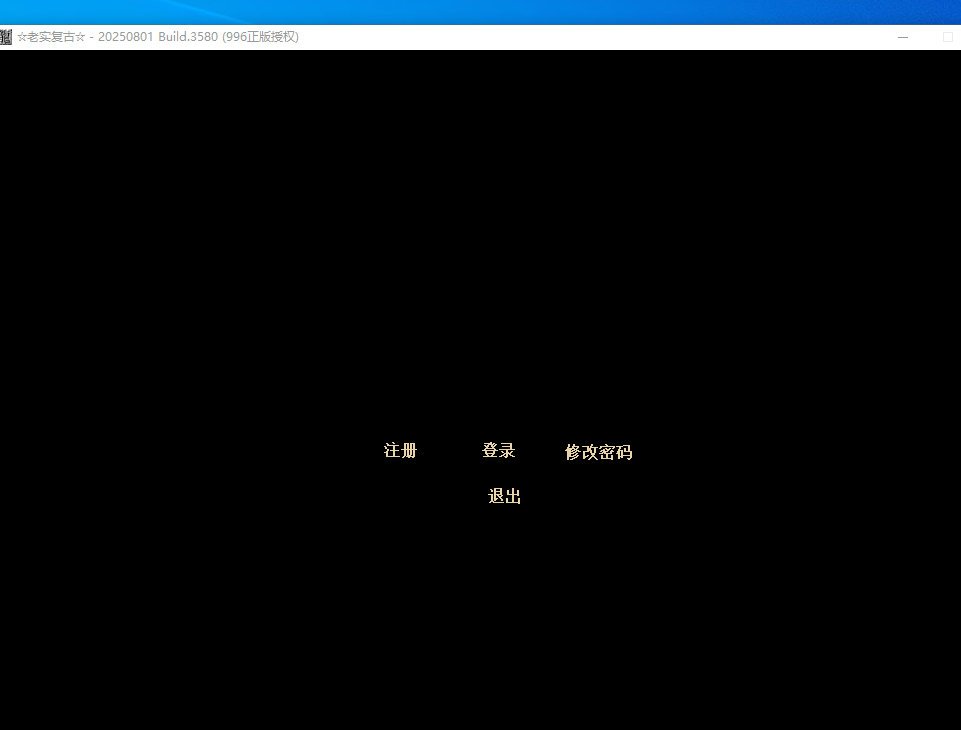Maximize the ☆老实复古☆ game window
961x730 pixels.
click(x=948, y=37)
